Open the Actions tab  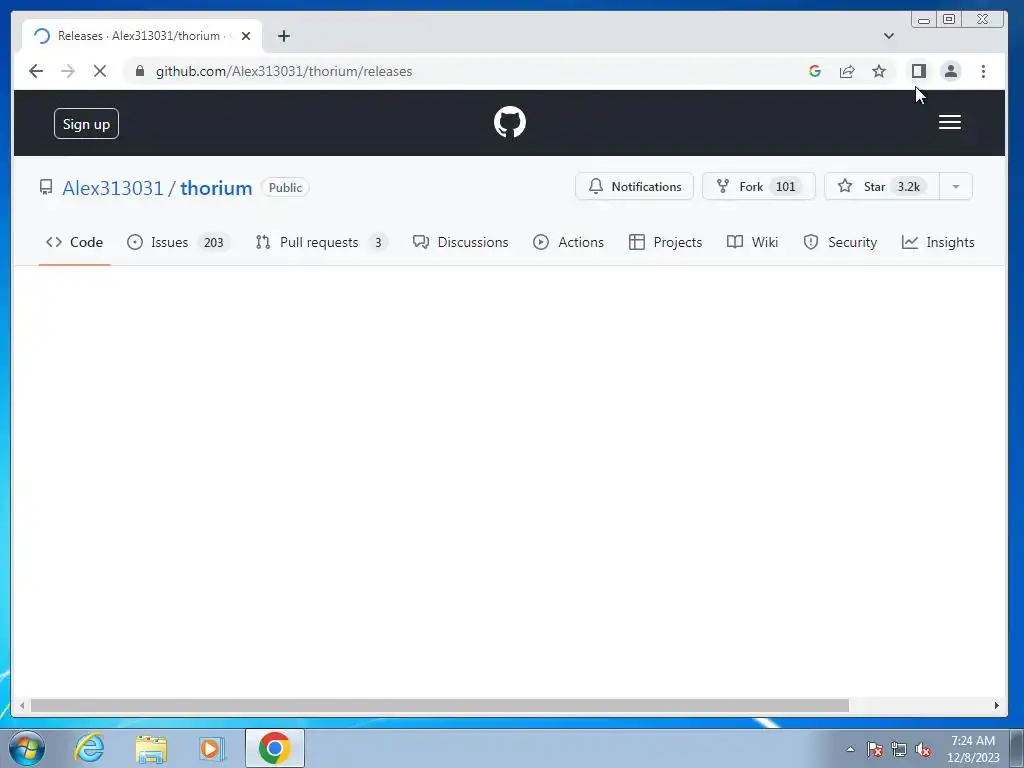click(x=568, y=242)
